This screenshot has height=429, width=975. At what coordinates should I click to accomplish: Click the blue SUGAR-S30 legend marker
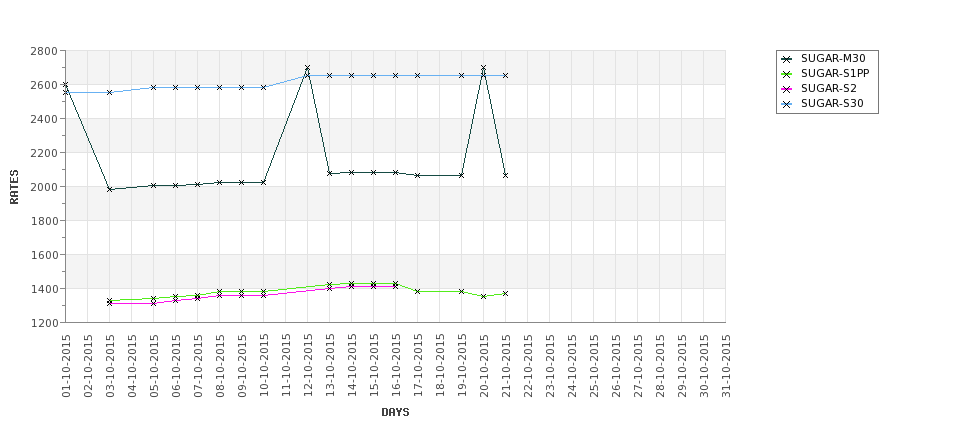(787, 104)
